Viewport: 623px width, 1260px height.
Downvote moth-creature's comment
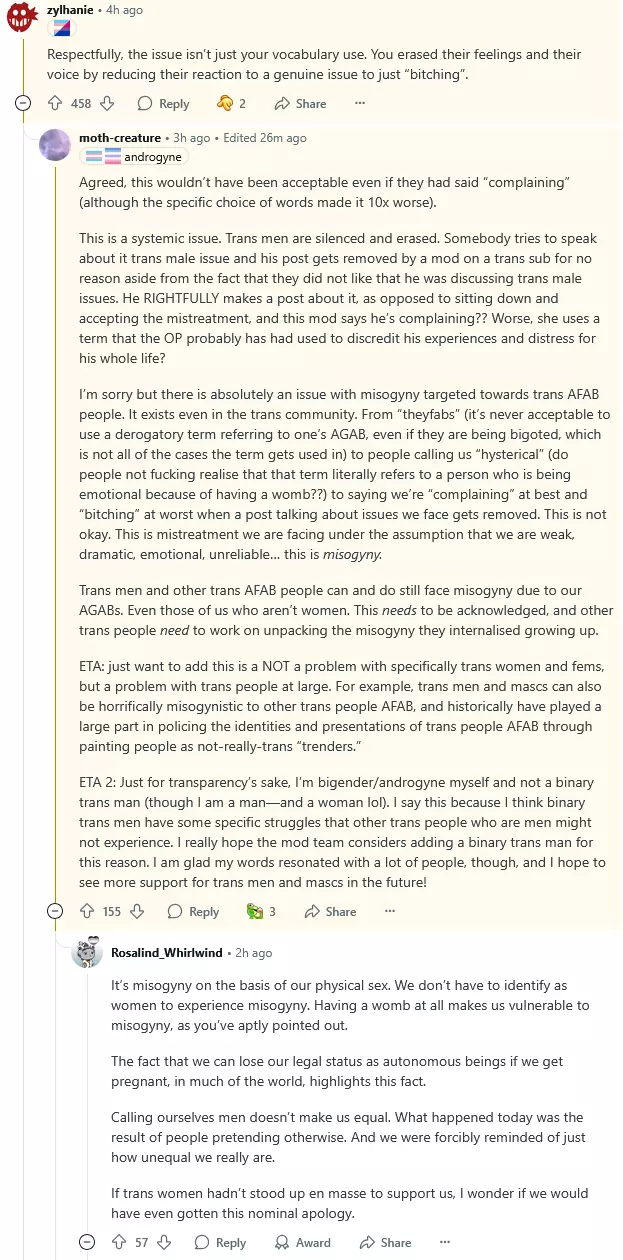[137, 911]
